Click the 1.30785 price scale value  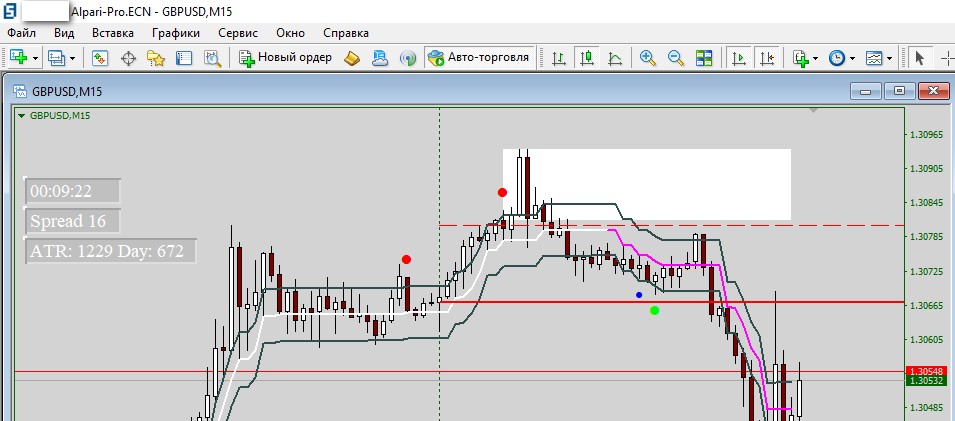coord(926,236)
